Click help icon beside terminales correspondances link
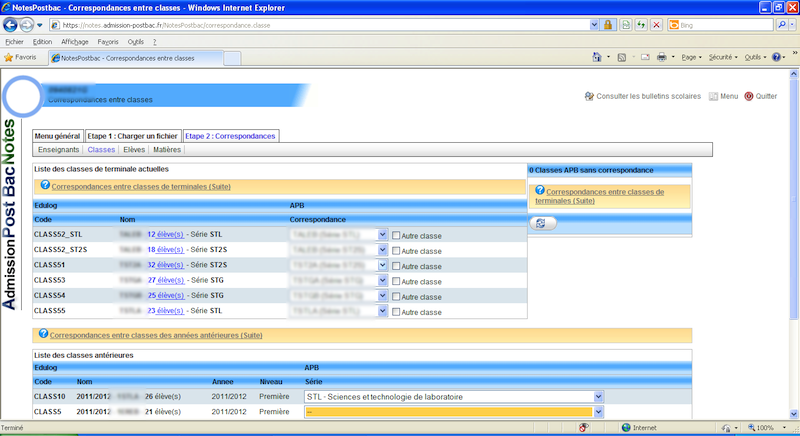This screenshot has height=436, width=800. tap(45, 186)
